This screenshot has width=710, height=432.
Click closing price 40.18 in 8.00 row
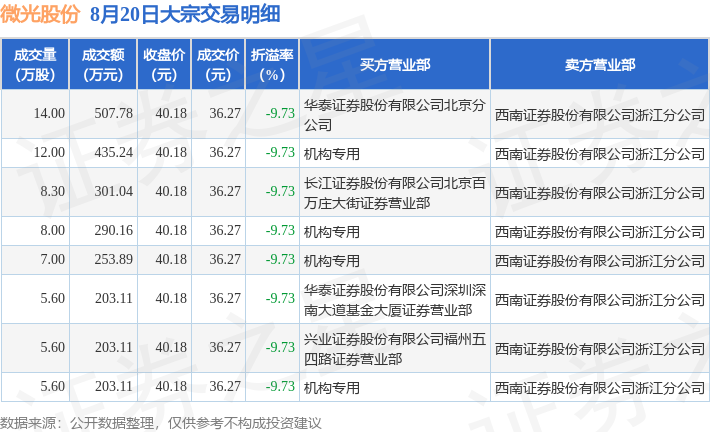pyautogui.click(x=171, y=230)
